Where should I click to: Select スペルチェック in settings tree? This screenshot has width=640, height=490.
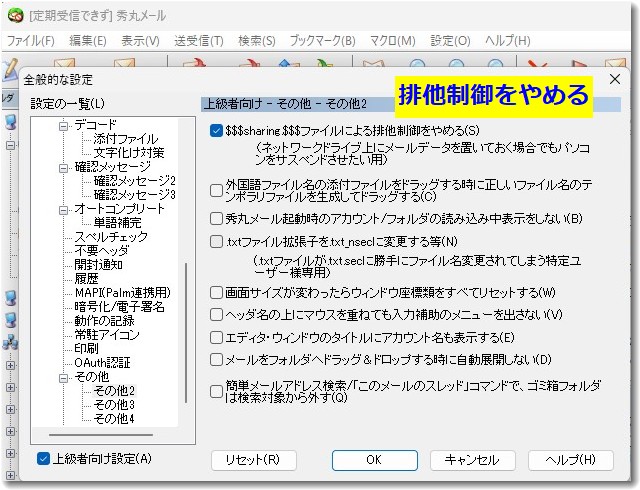pos(111,237)
